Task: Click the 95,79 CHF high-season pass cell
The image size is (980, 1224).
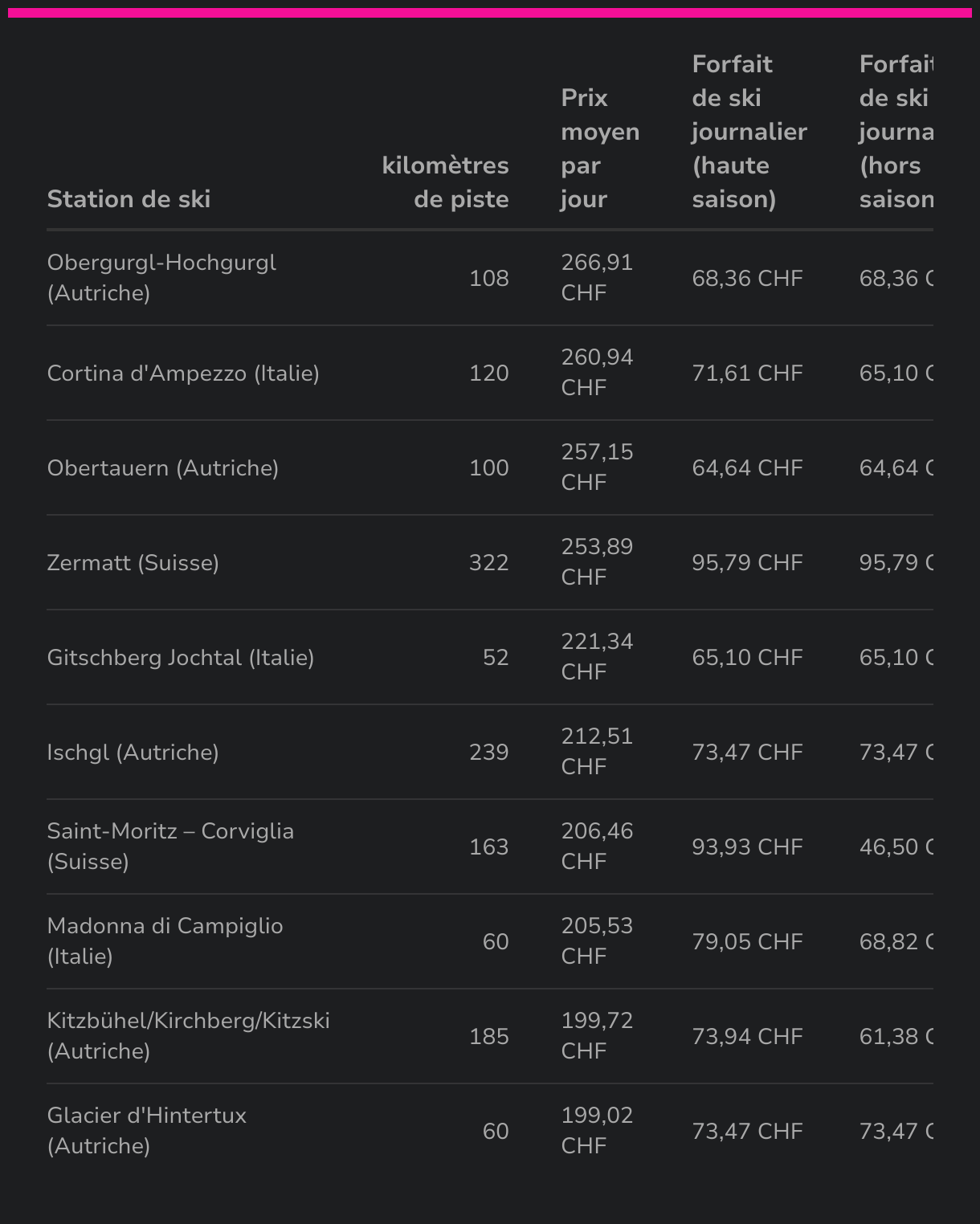Action: point(747,563)
